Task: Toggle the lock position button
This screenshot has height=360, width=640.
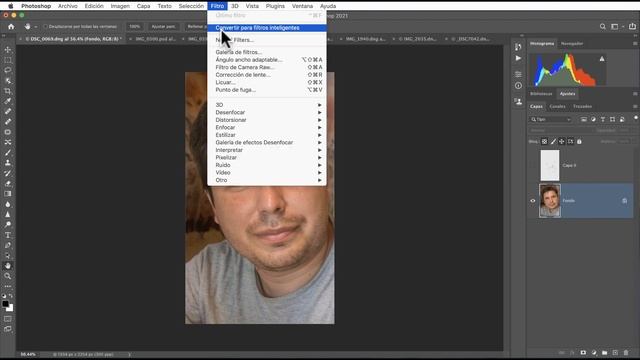Action: point(562,142)
